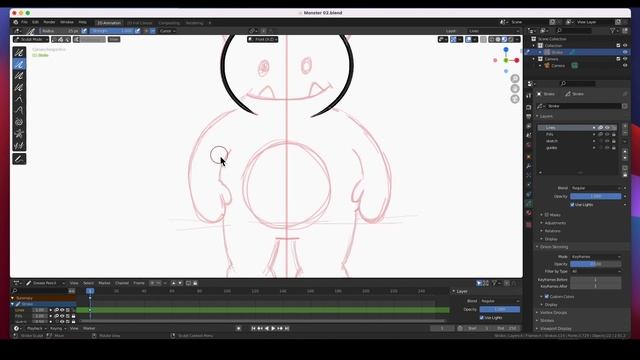Switch to Rendering workspace tab
This screenshot has height=360, width=640.
[x=194, y=23]
